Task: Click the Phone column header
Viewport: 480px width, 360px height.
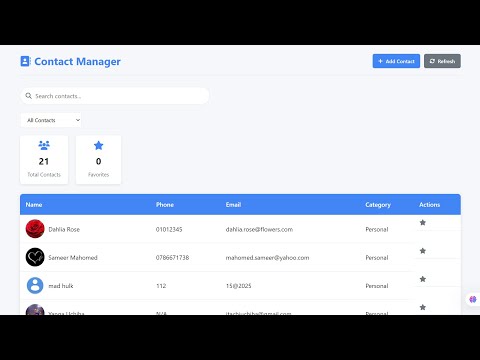Action: pos(165,205)
